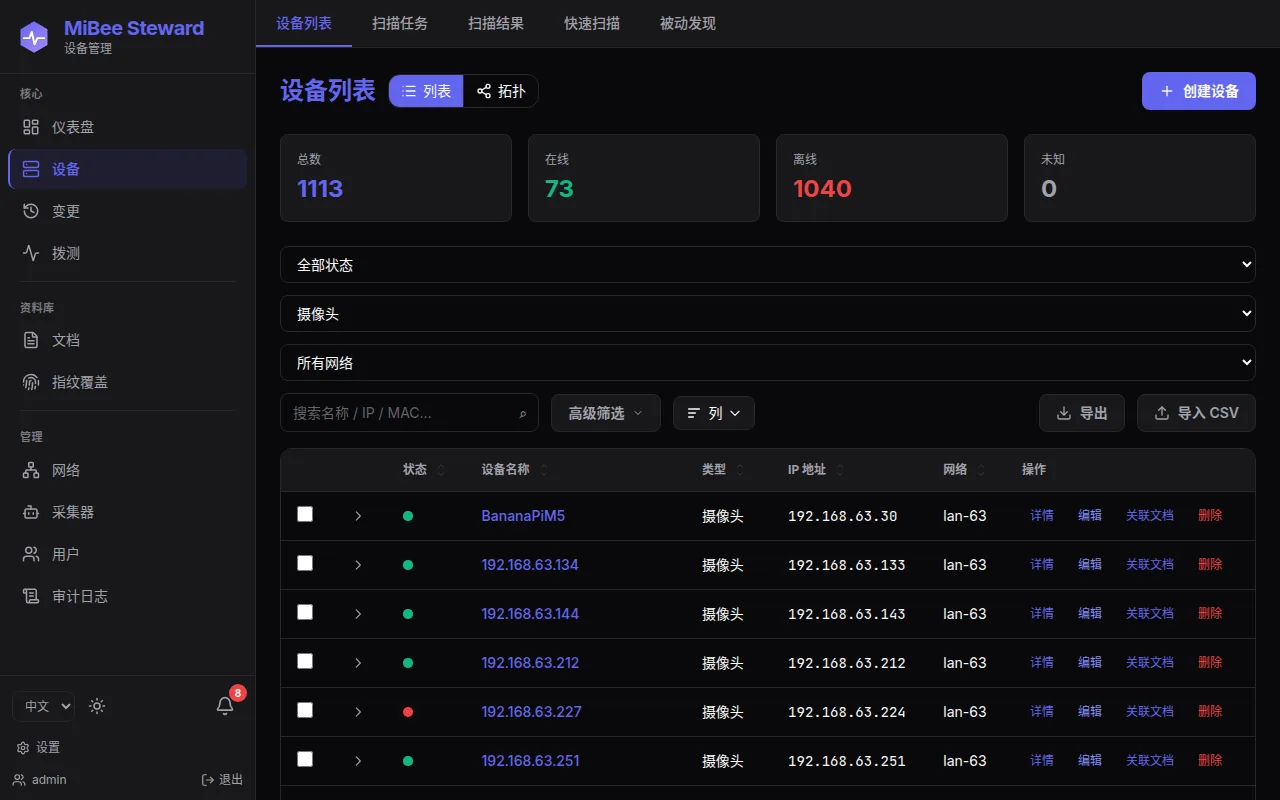Open the 列 columns dropdown
1280x800 pixels.
(x=714, y=413)
